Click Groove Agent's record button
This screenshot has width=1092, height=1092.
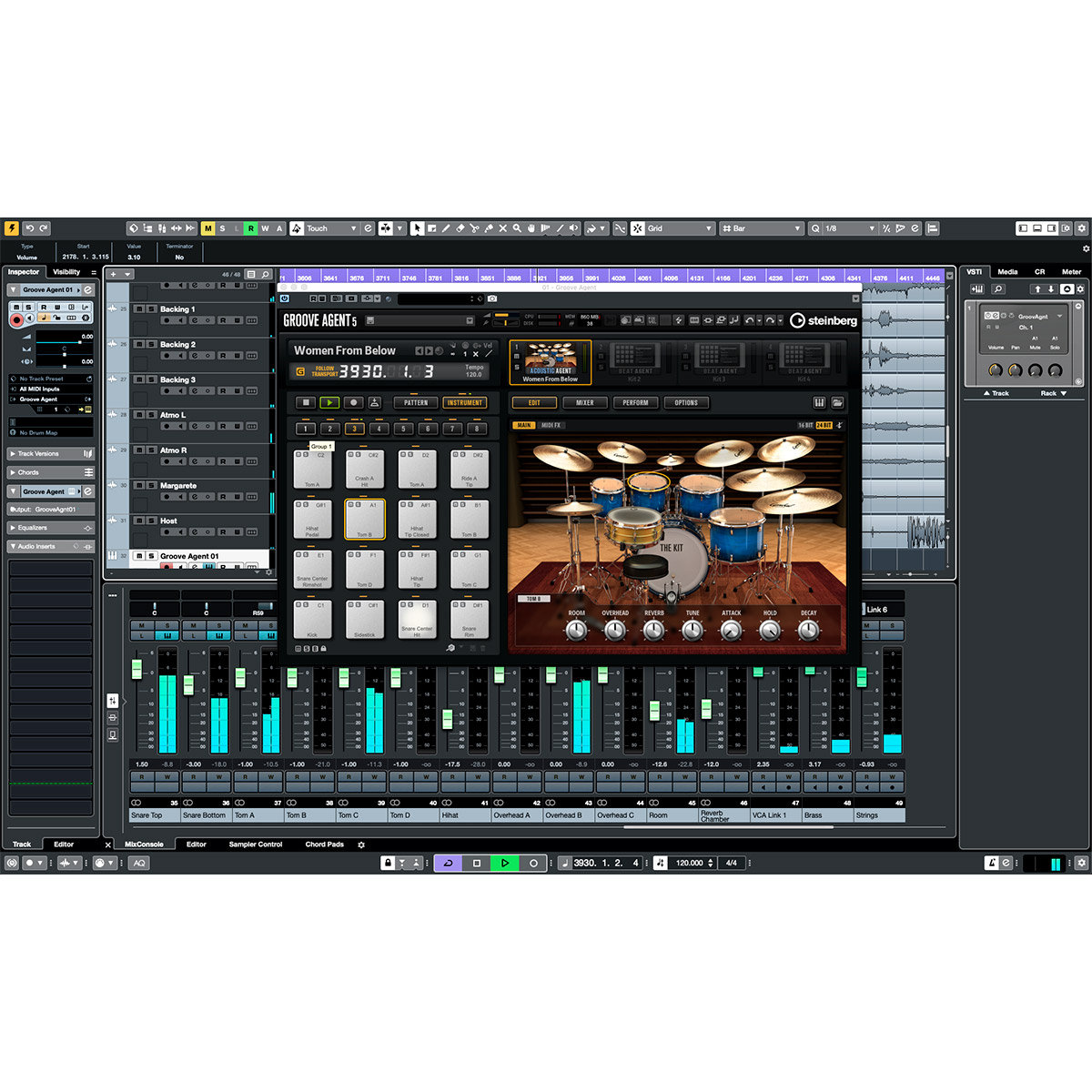pyautogui.click(x=353, y=402)
